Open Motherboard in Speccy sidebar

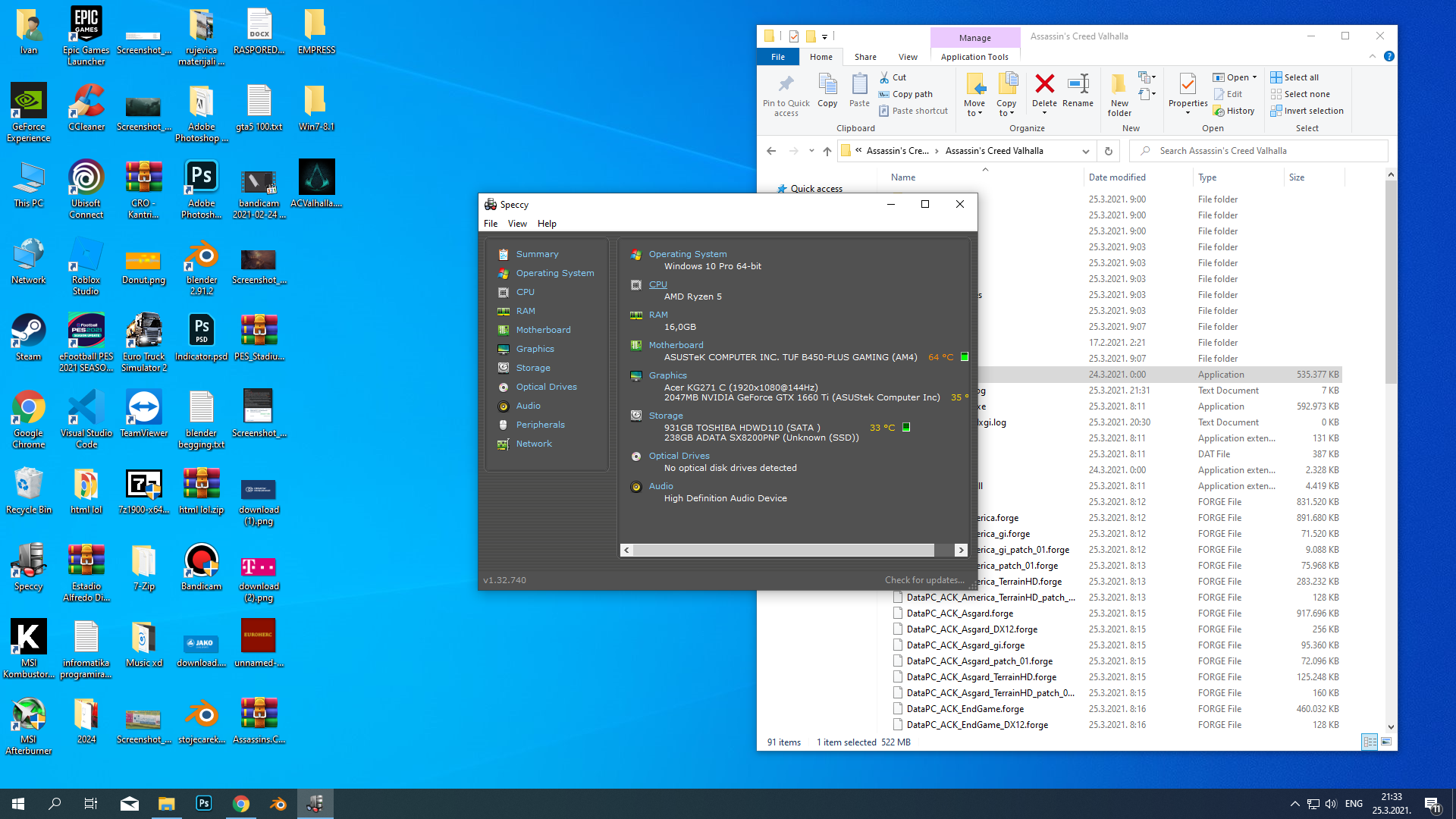click(x=543, y=330)
